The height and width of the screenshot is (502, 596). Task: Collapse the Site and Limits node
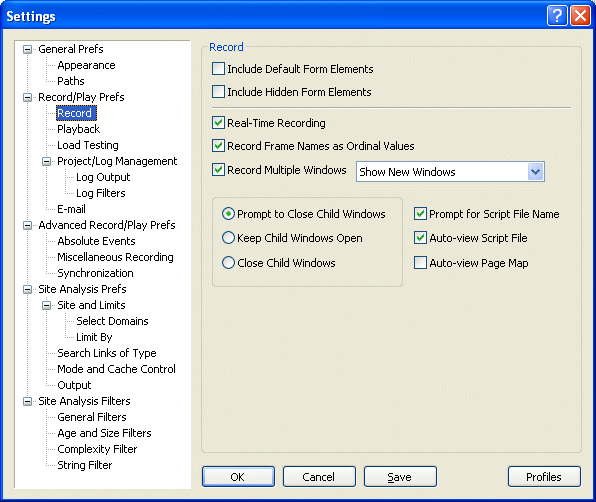(x=46, y=306)
